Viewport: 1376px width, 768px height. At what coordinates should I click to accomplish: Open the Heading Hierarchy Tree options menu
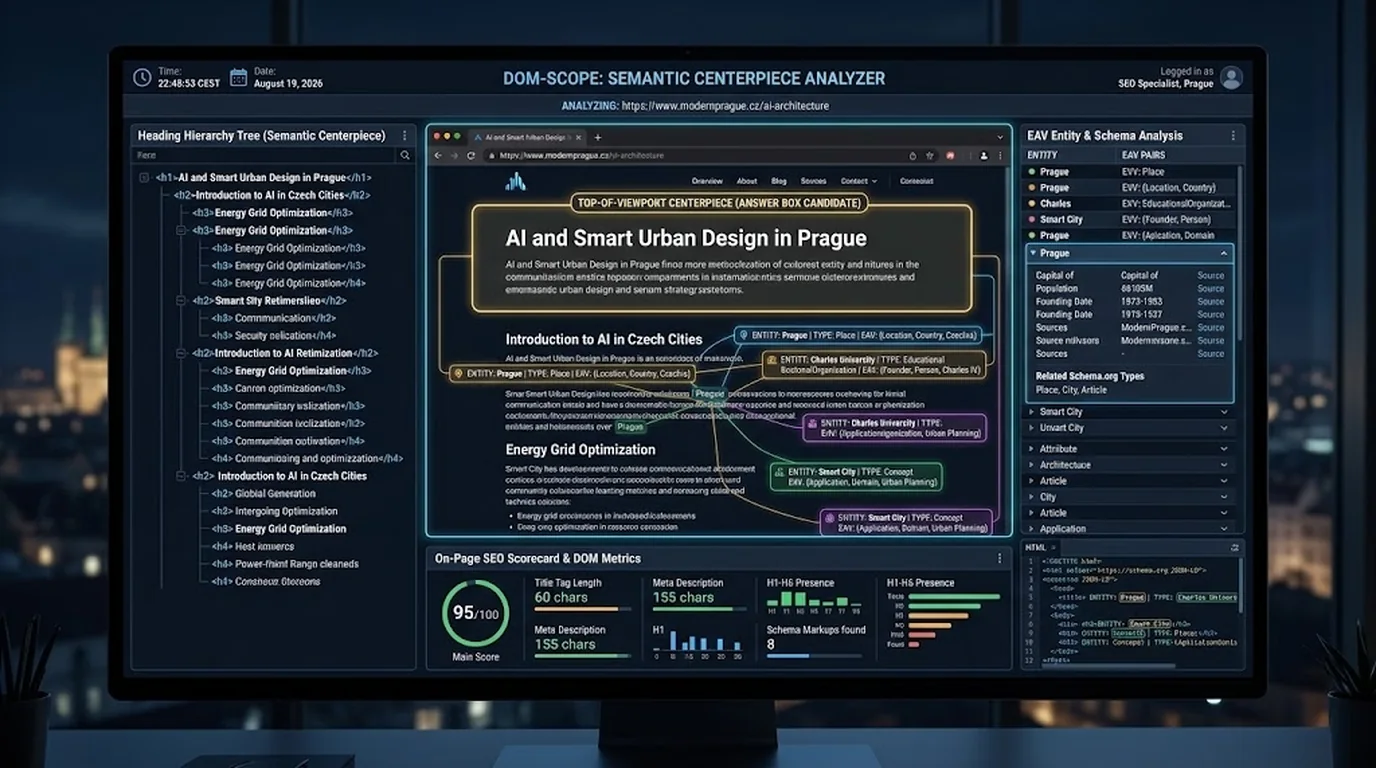(x=404, y=136)
